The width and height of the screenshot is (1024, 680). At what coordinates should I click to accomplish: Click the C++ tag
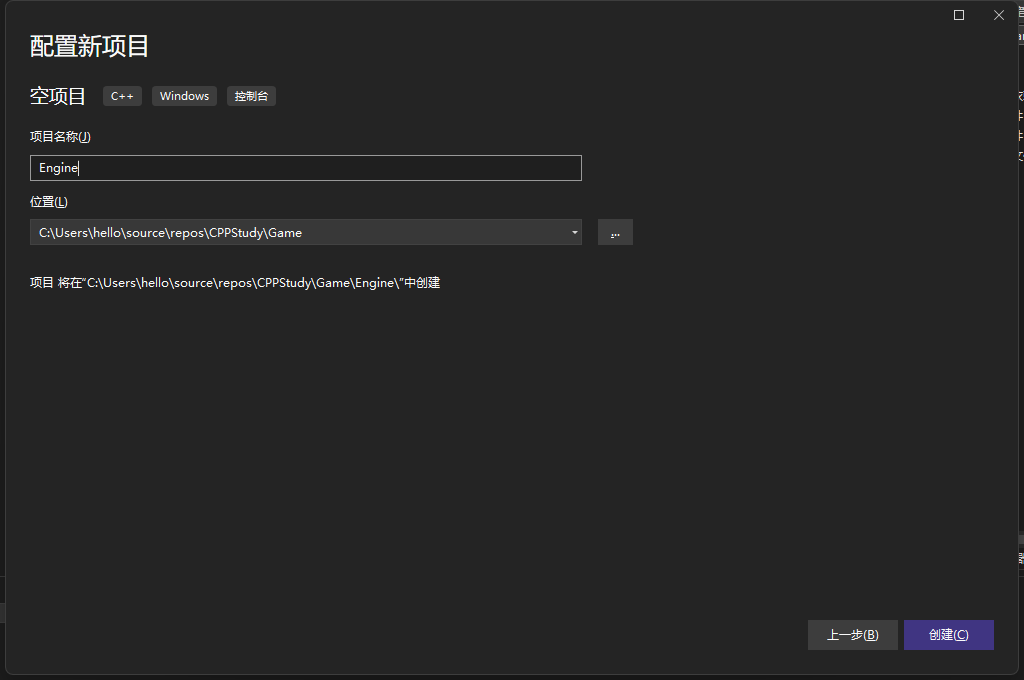point(122,96)
